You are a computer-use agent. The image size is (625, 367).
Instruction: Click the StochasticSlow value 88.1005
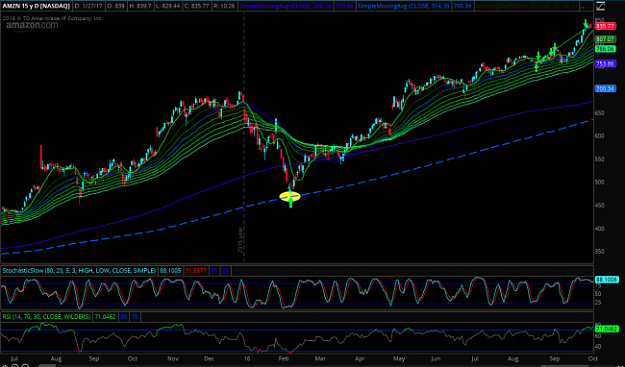(x=170, y=271)
